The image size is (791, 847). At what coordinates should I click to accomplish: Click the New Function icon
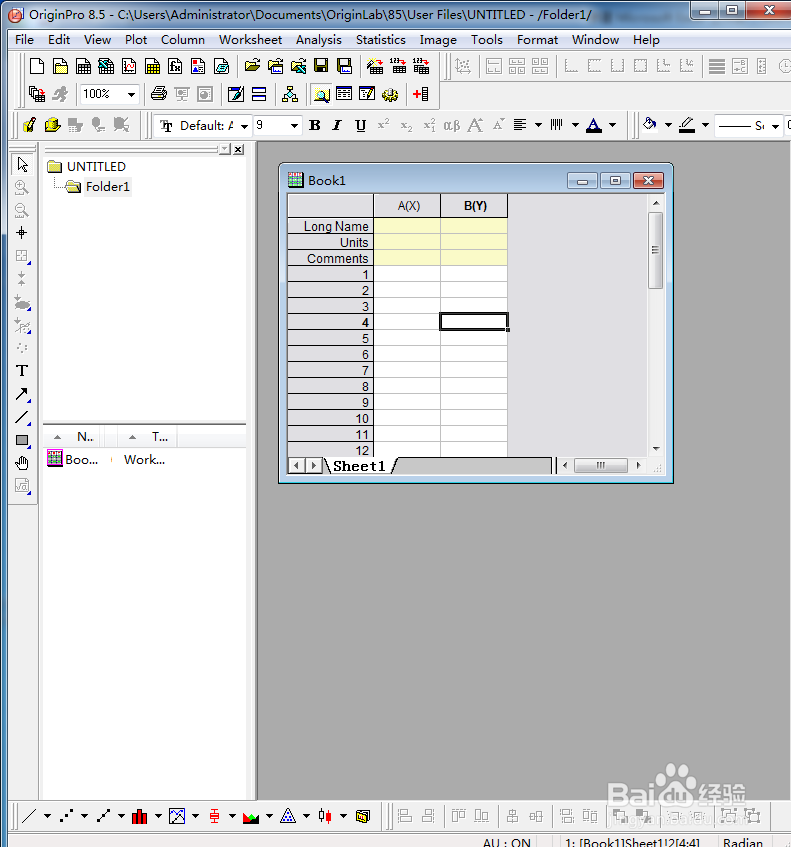point(175,66)
